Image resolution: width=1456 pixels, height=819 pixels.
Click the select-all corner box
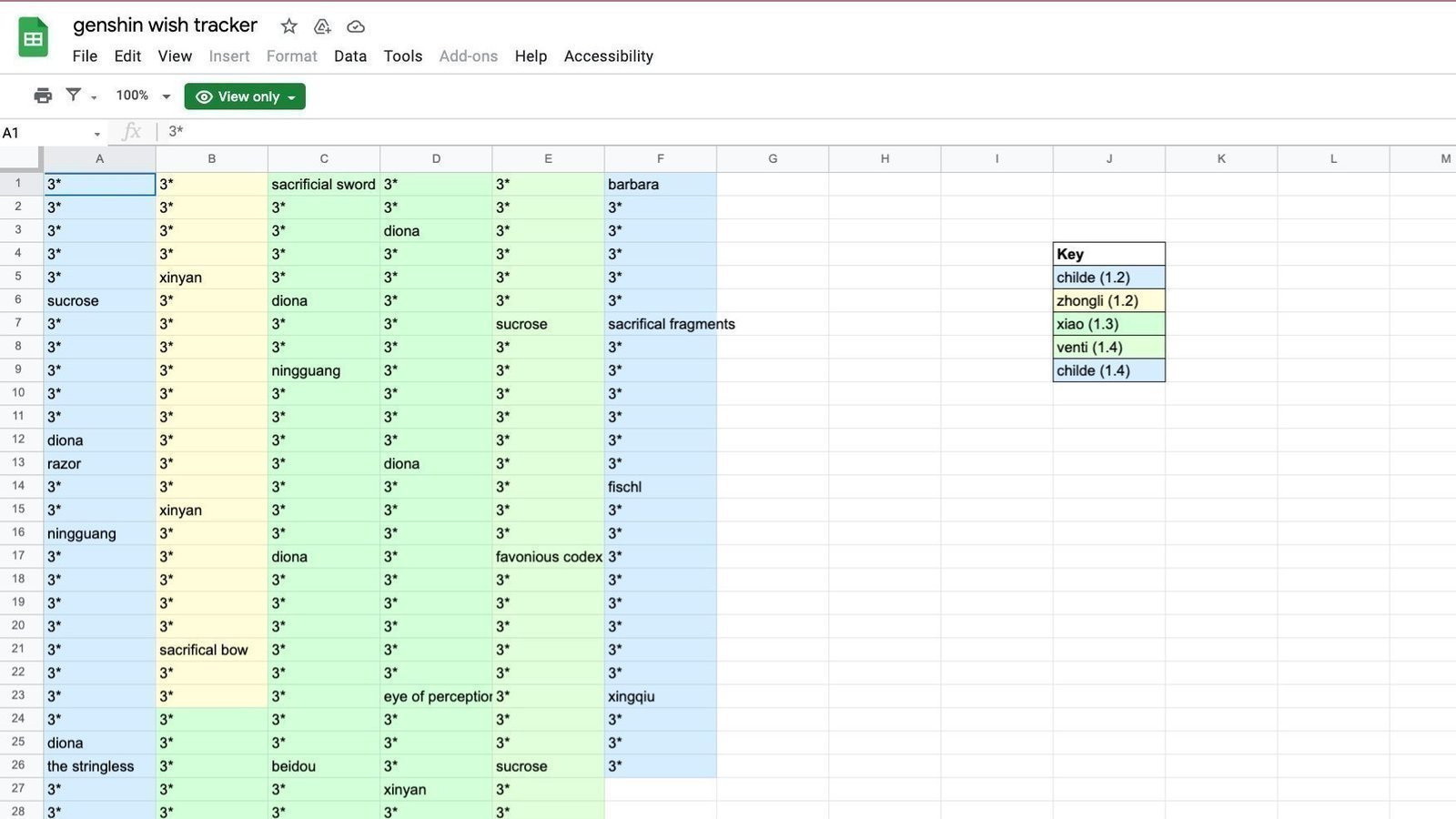pyautogui.click(x=21, y=158)
